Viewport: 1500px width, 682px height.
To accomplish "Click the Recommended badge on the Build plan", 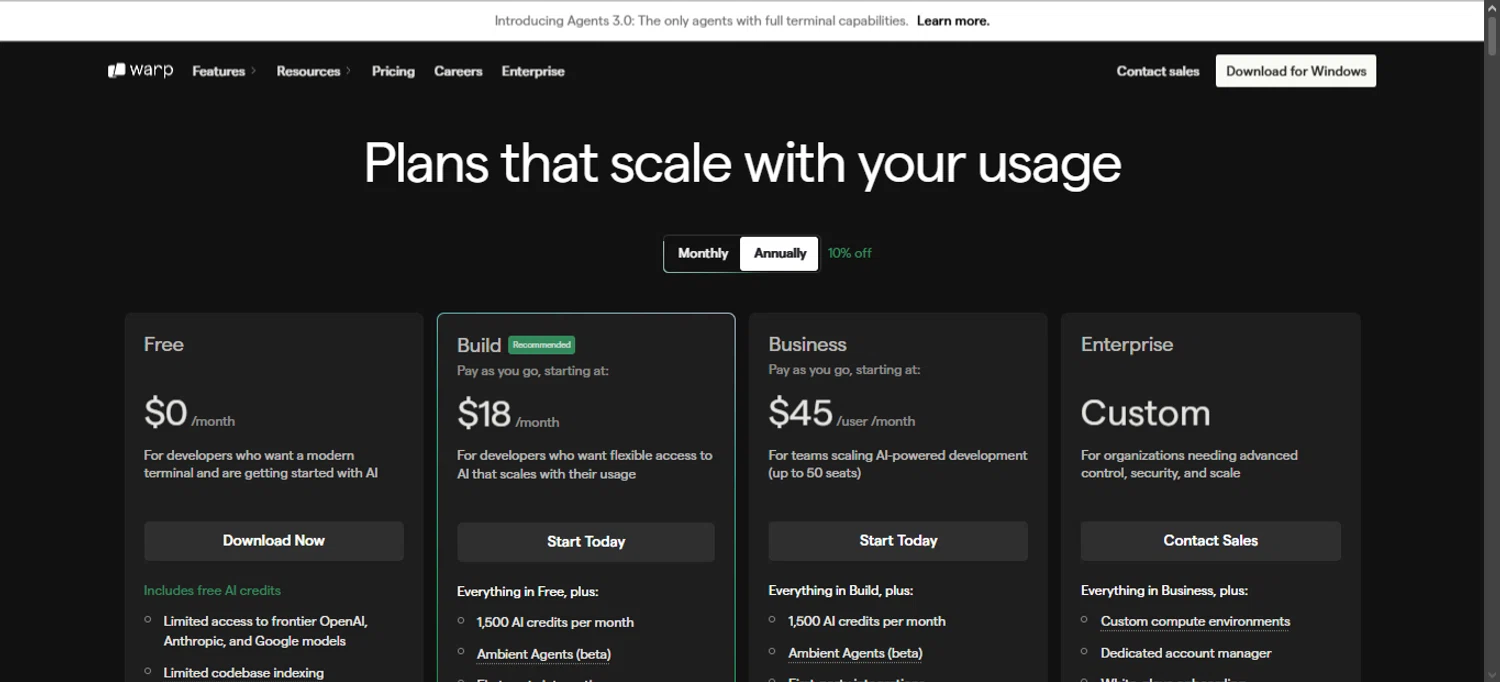I will tap(542, 345).
